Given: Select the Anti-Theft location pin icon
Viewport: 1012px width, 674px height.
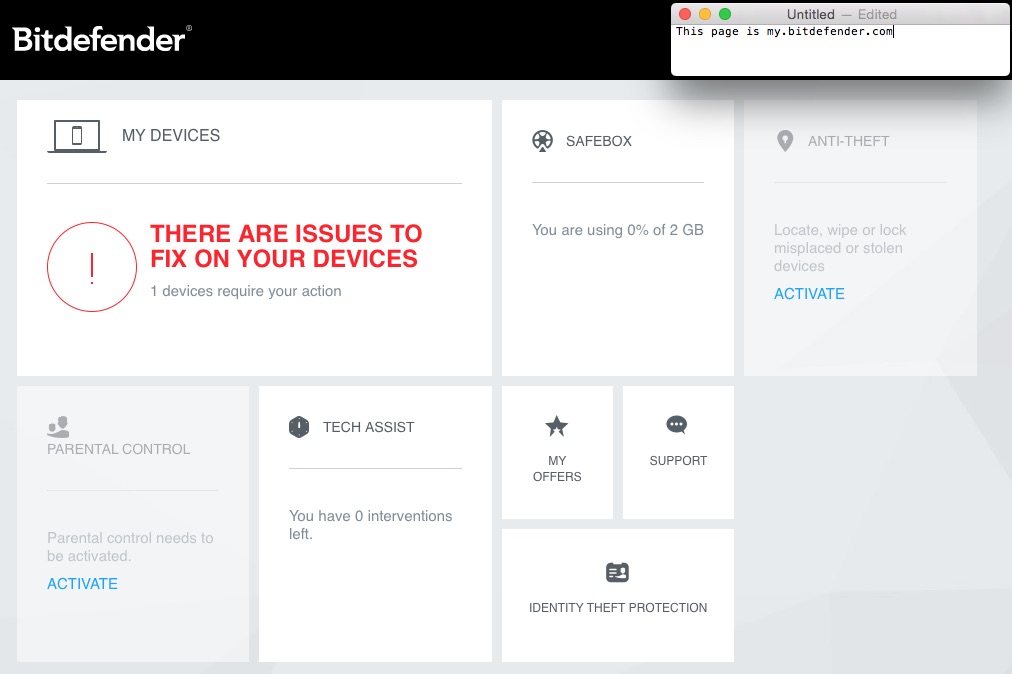Looking at the screenshot, I should [785, 141].
